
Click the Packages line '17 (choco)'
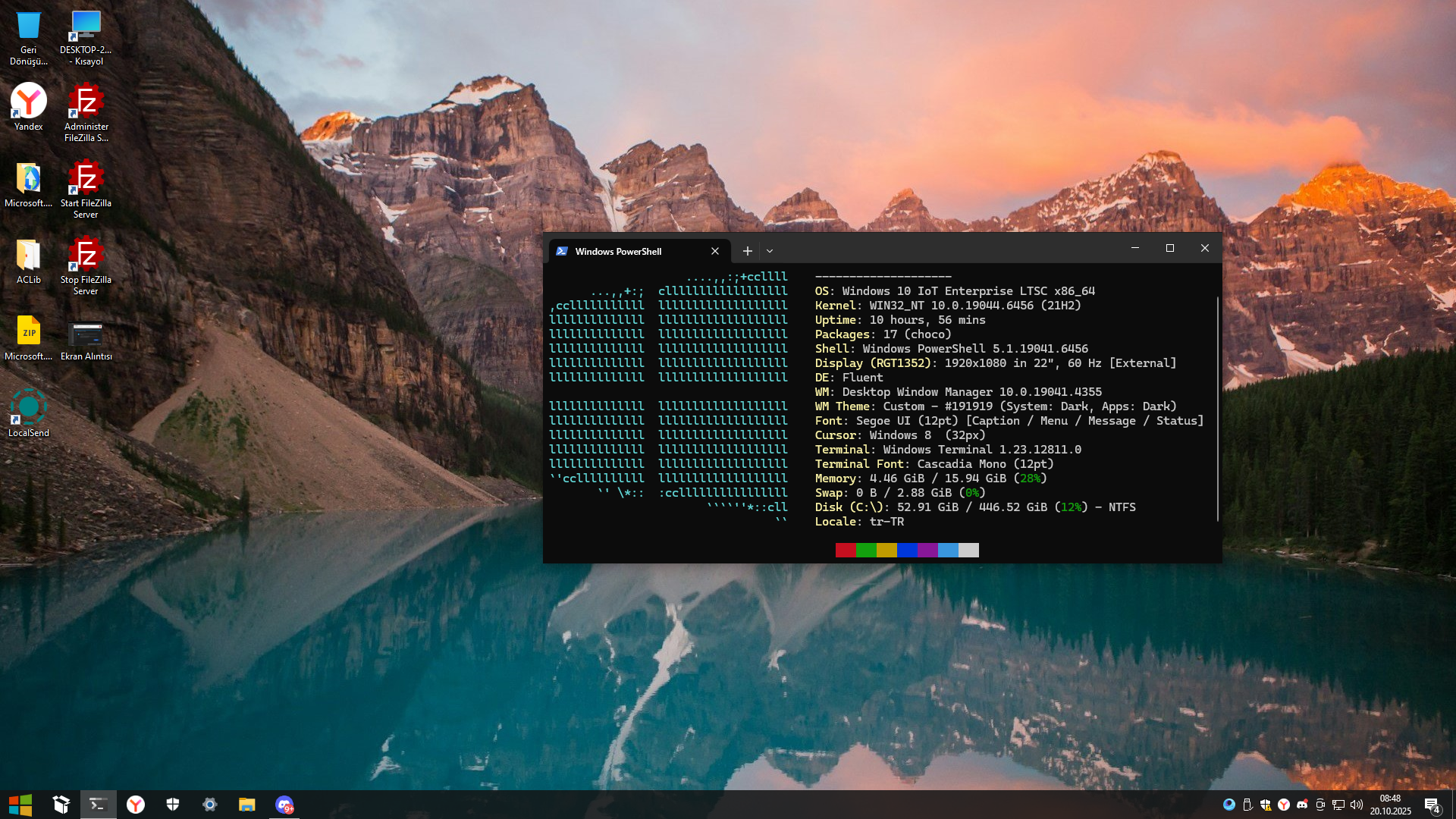point(883,334)
